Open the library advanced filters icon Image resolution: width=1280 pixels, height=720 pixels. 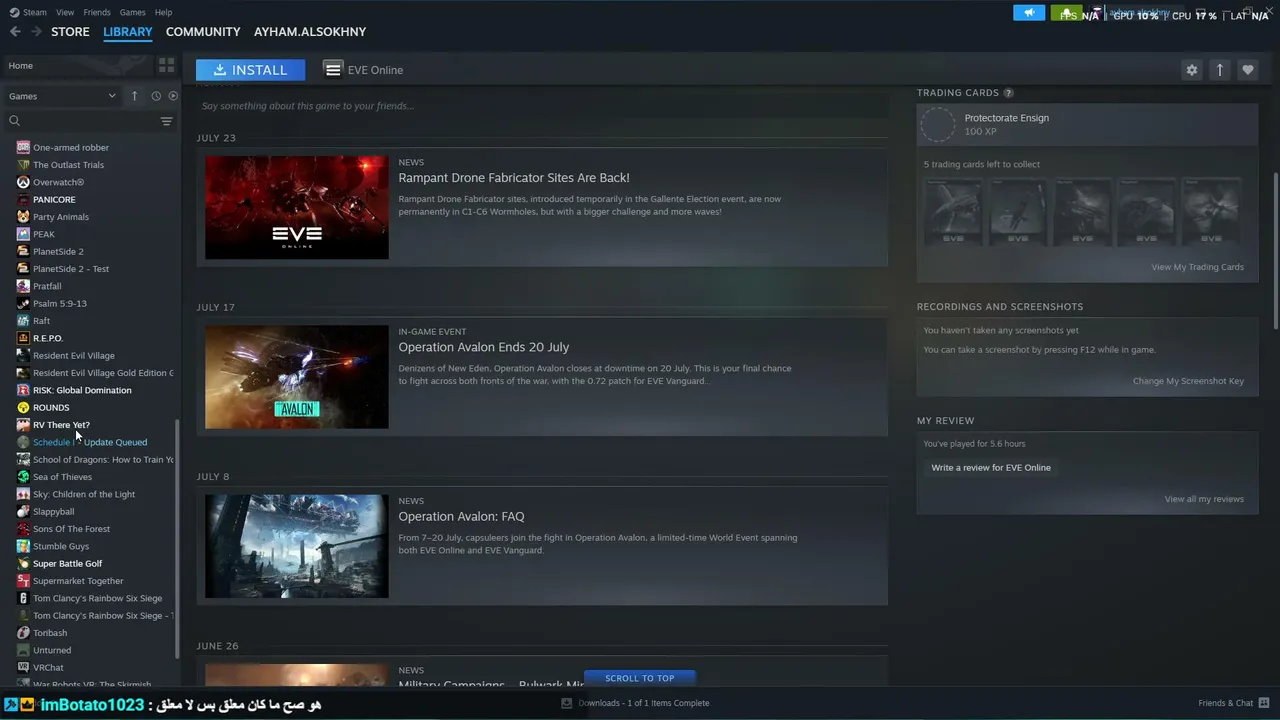pyautogui.click(x=166, y=121)
